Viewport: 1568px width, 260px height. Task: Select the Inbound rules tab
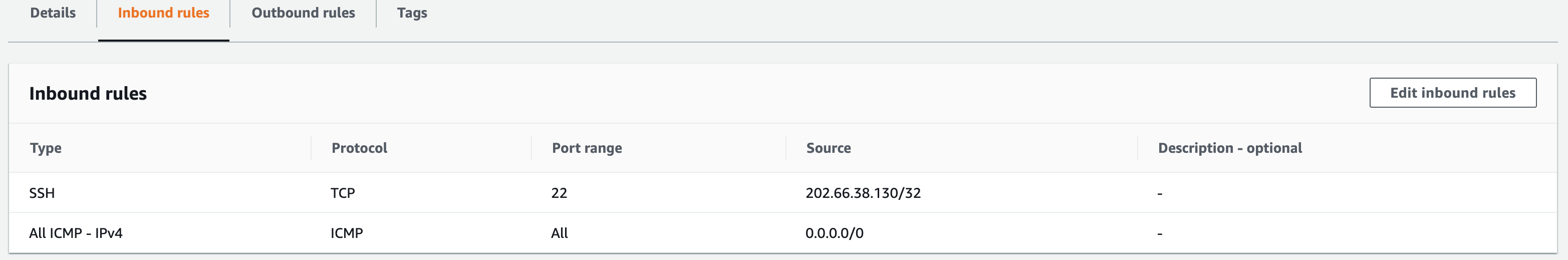coord(163,13)
